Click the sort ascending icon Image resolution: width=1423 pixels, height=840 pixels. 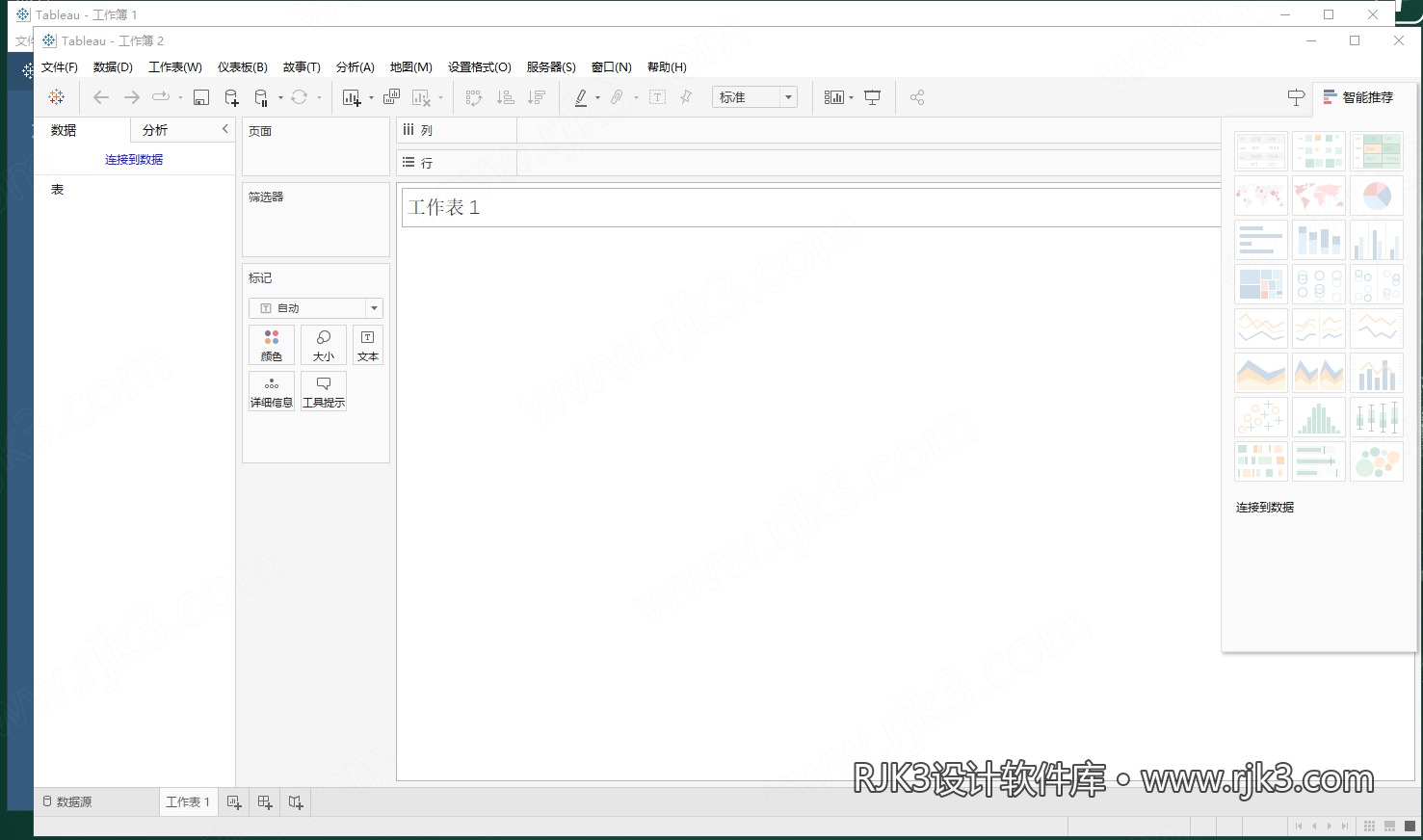point(505,97)
